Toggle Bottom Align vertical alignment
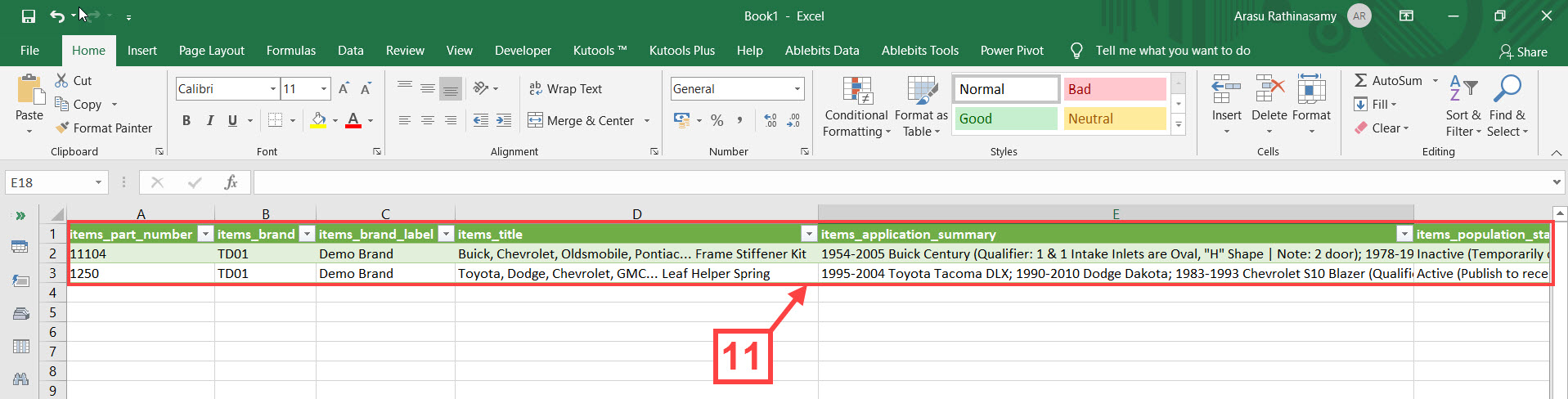Image resolution: width=1568 pixels, height=399 pixels. [x=451, y=87]
